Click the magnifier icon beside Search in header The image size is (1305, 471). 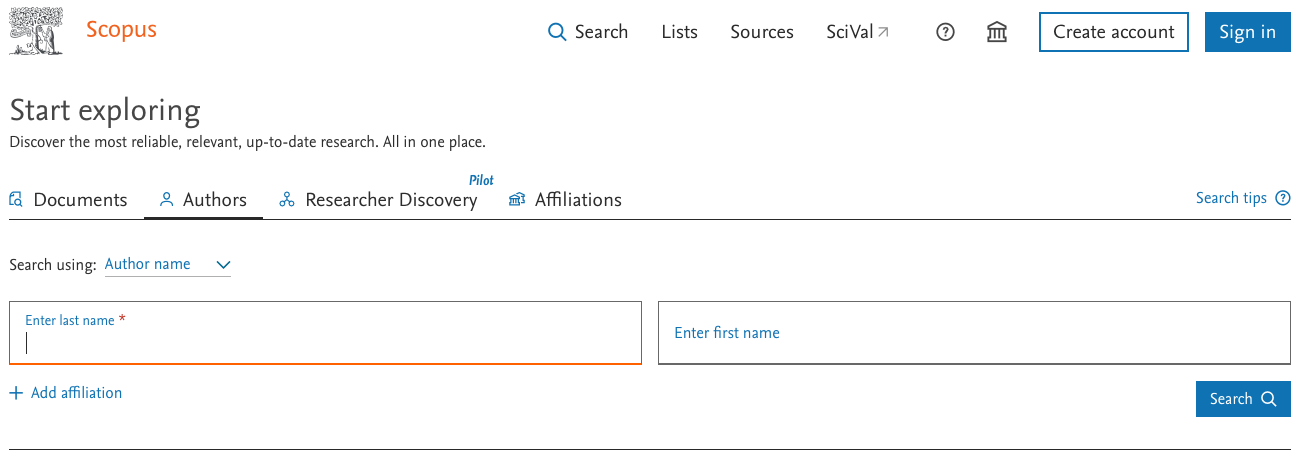pyautogui.click(x=557, y=32)
